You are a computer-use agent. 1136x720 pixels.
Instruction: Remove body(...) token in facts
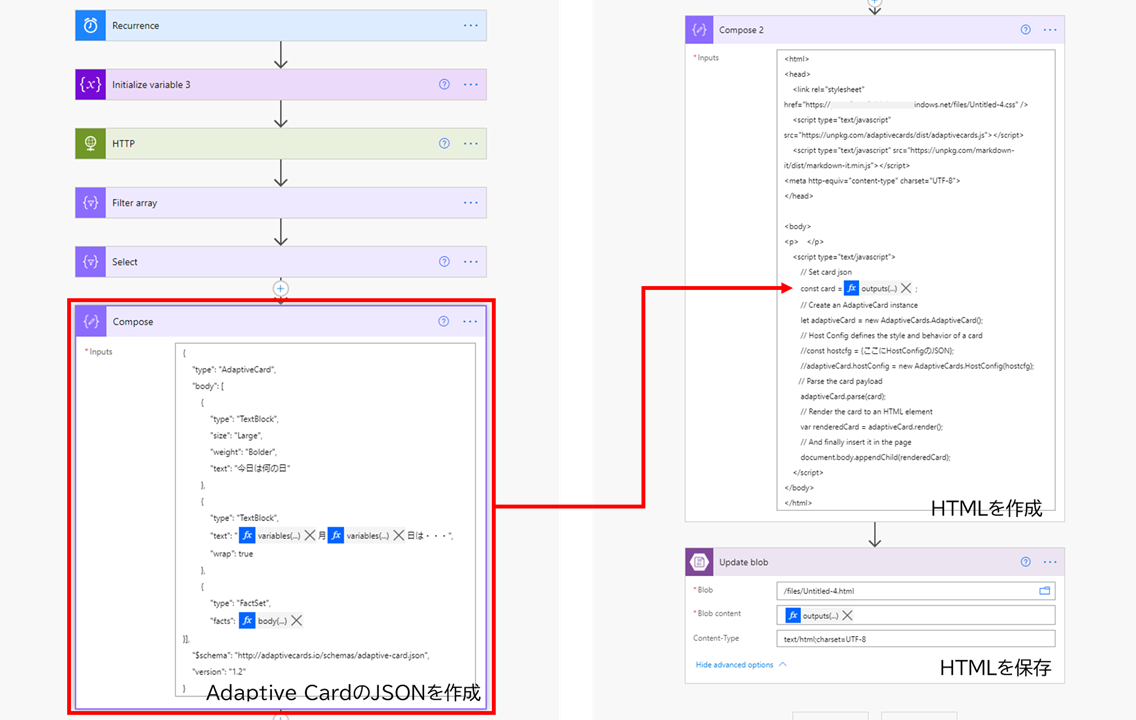(296, 621)
